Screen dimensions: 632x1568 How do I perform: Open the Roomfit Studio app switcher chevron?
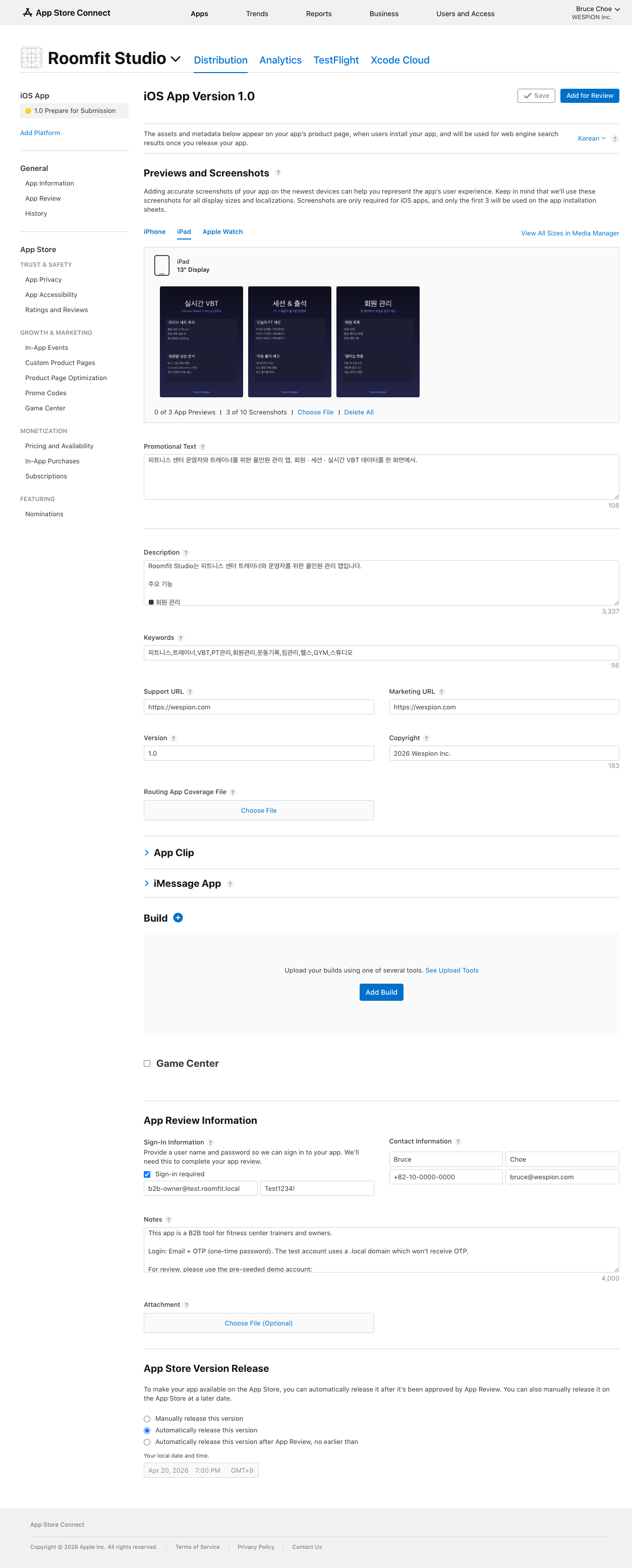176,59
